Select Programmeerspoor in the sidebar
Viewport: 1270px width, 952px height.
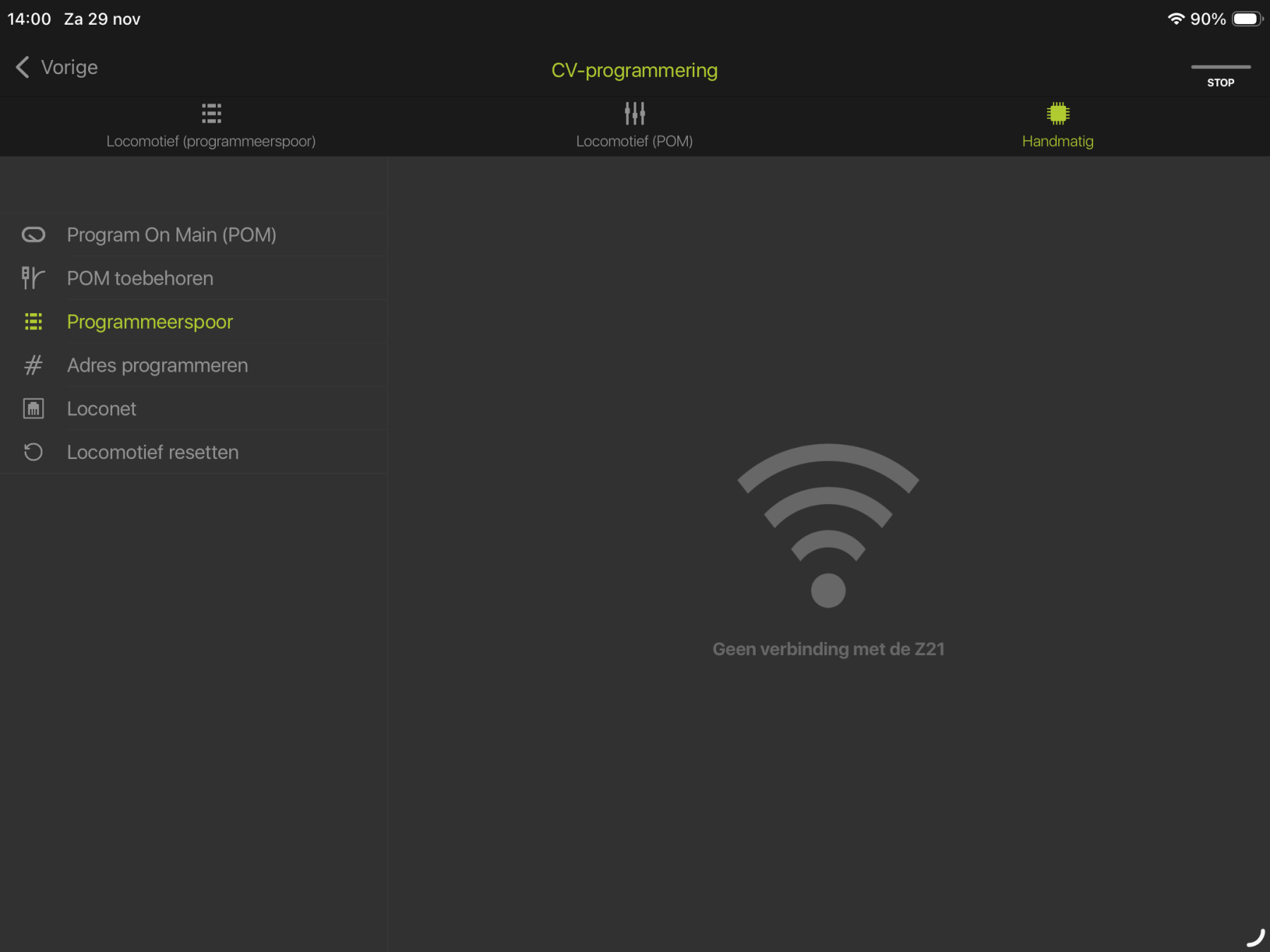click(x=150, y=322)
